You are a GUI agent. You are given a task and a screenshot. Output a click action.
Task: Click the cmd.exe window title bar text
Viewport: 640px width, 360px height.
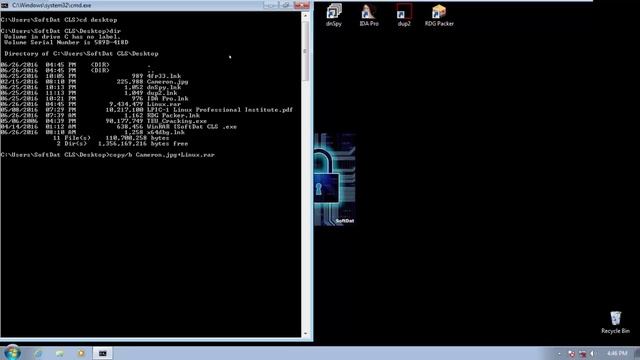click(52, 5)
